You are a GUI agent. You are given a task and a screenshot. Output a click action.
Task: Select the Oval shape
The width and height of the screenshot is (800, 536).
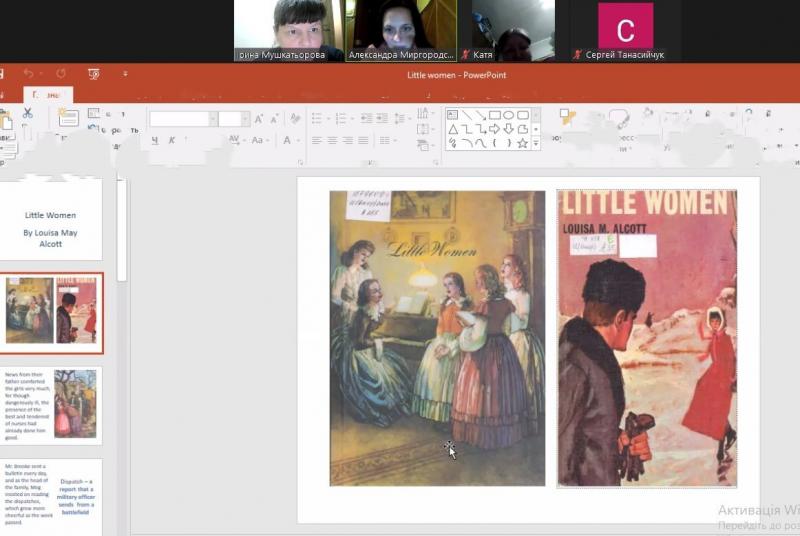508,115
